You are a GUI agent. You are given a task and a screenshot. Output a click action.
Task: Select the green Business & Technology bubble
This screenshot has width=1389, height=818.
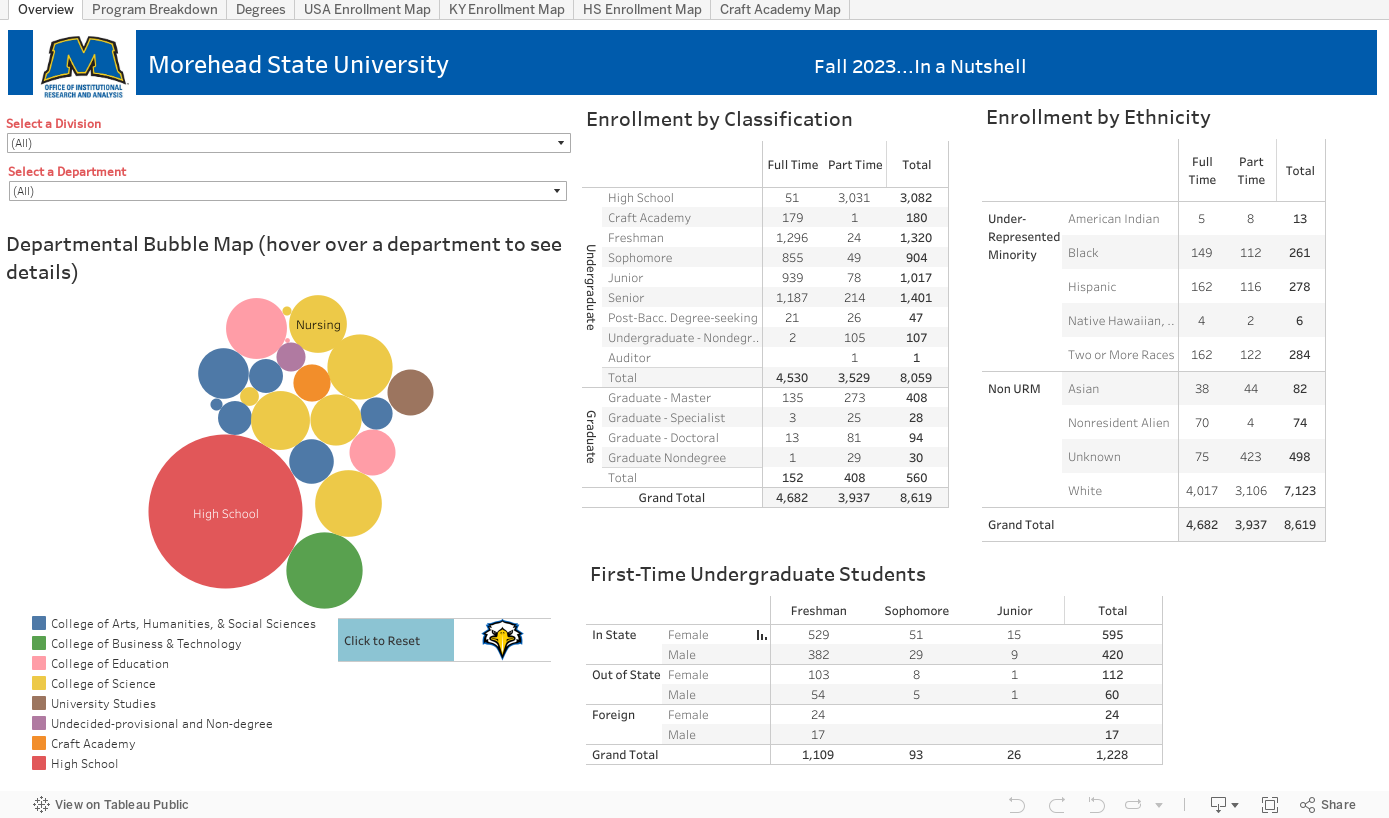[x=324, y=570]
